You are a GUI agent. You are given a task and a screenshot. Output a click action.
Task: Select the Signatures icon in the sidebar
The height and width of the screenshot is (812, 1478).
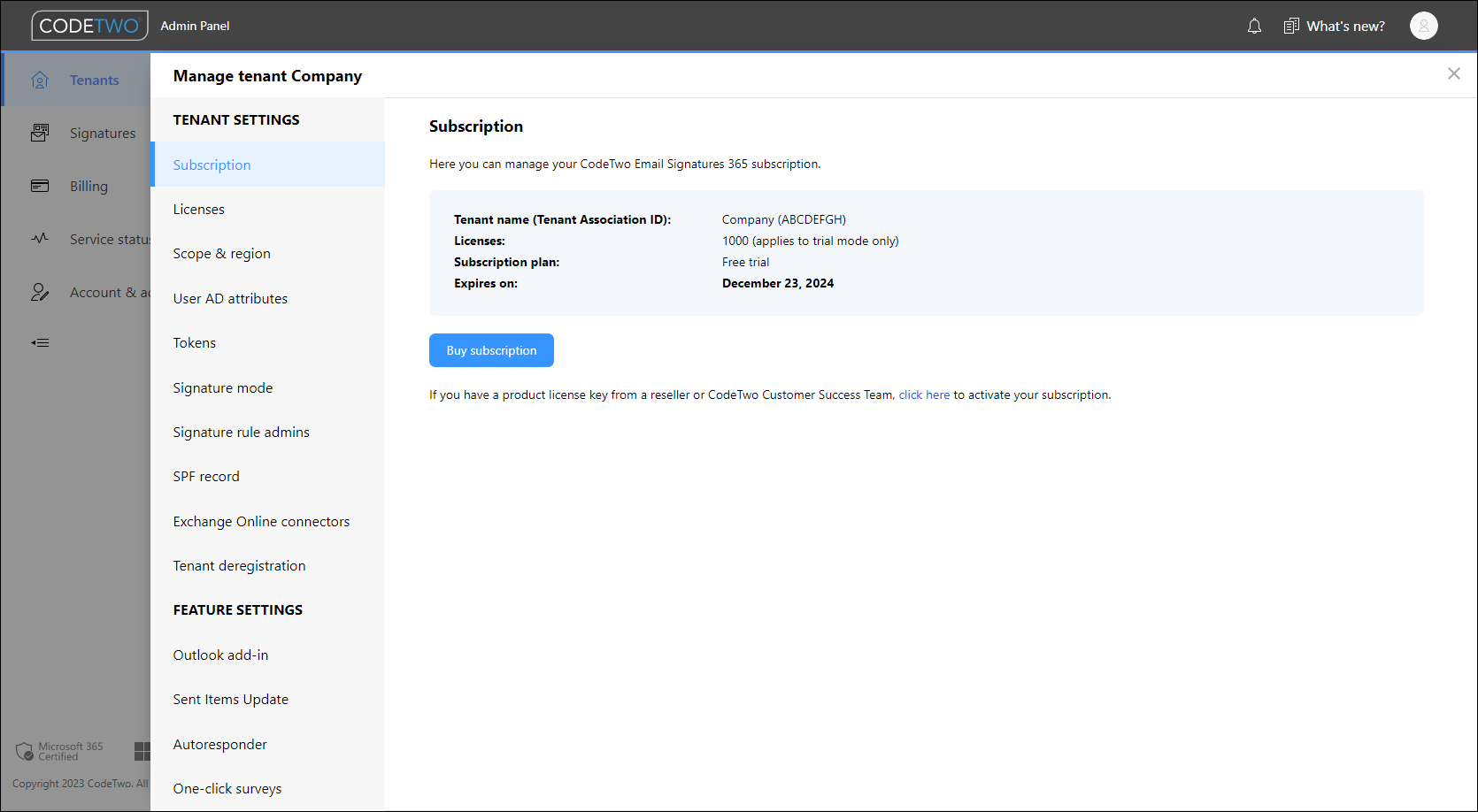[40, 132]
